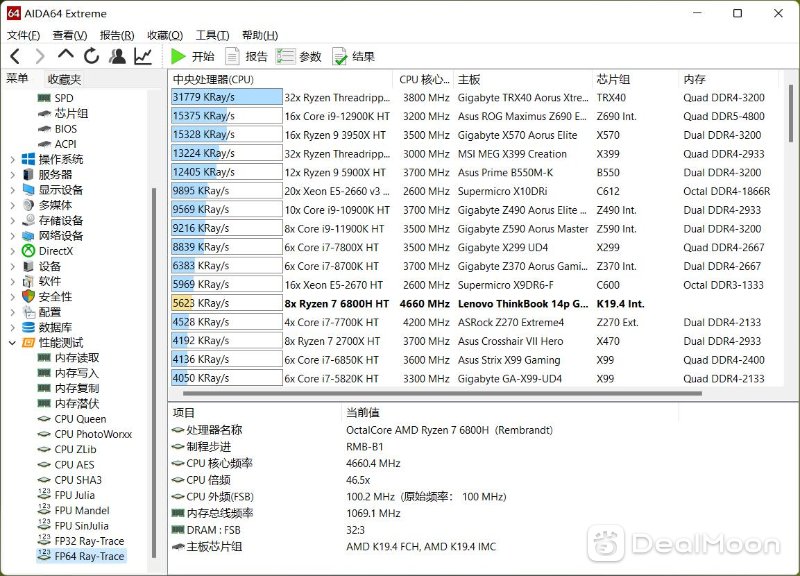The image size is (800, 576).
Task: Sort by 内存 column header
Action: click(728, 80)
